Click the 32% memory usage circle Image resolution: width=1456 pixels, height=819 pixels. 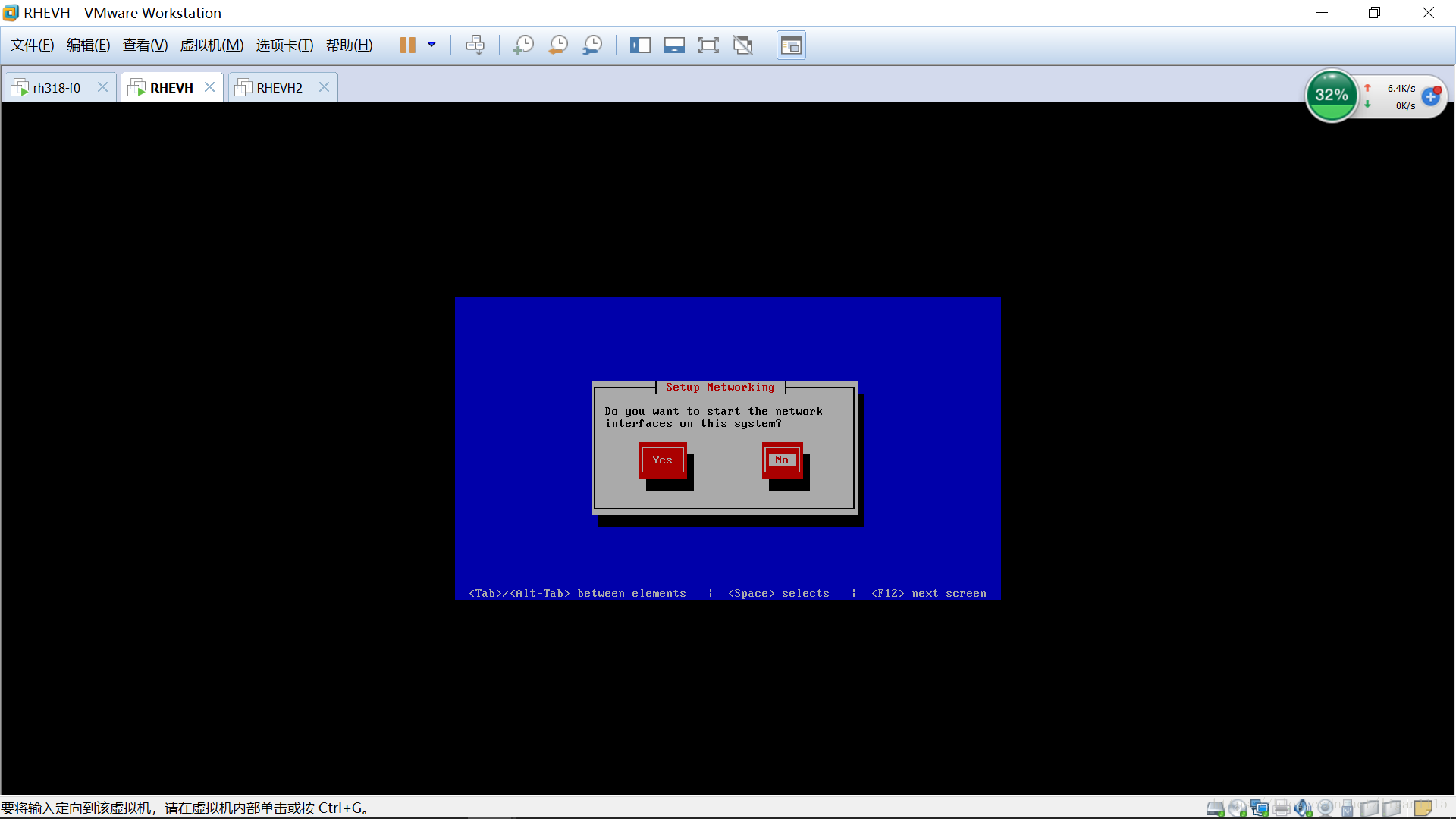click(1332, 96)
